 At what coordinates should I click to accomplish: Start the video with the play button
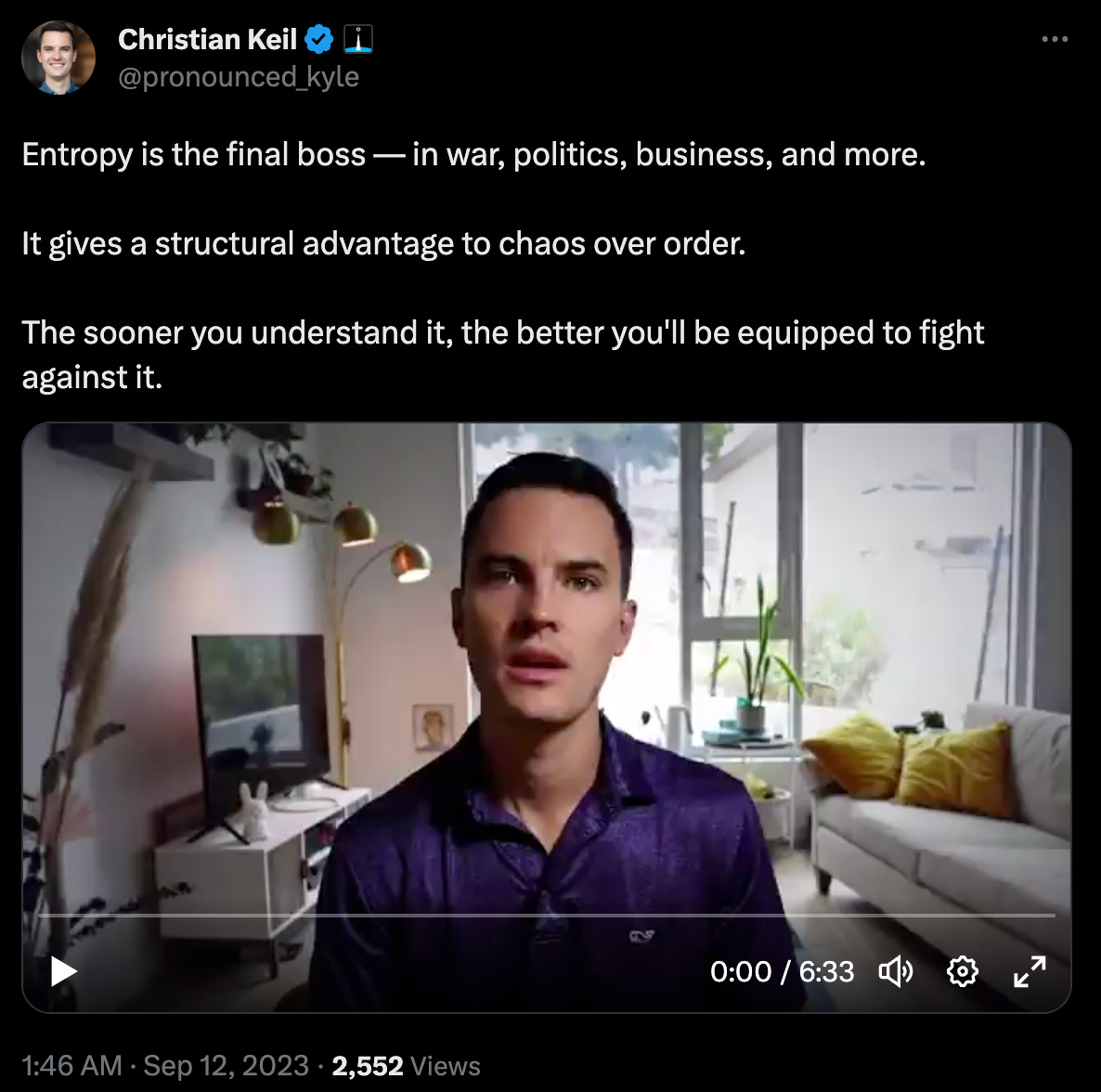click(64, 972)
